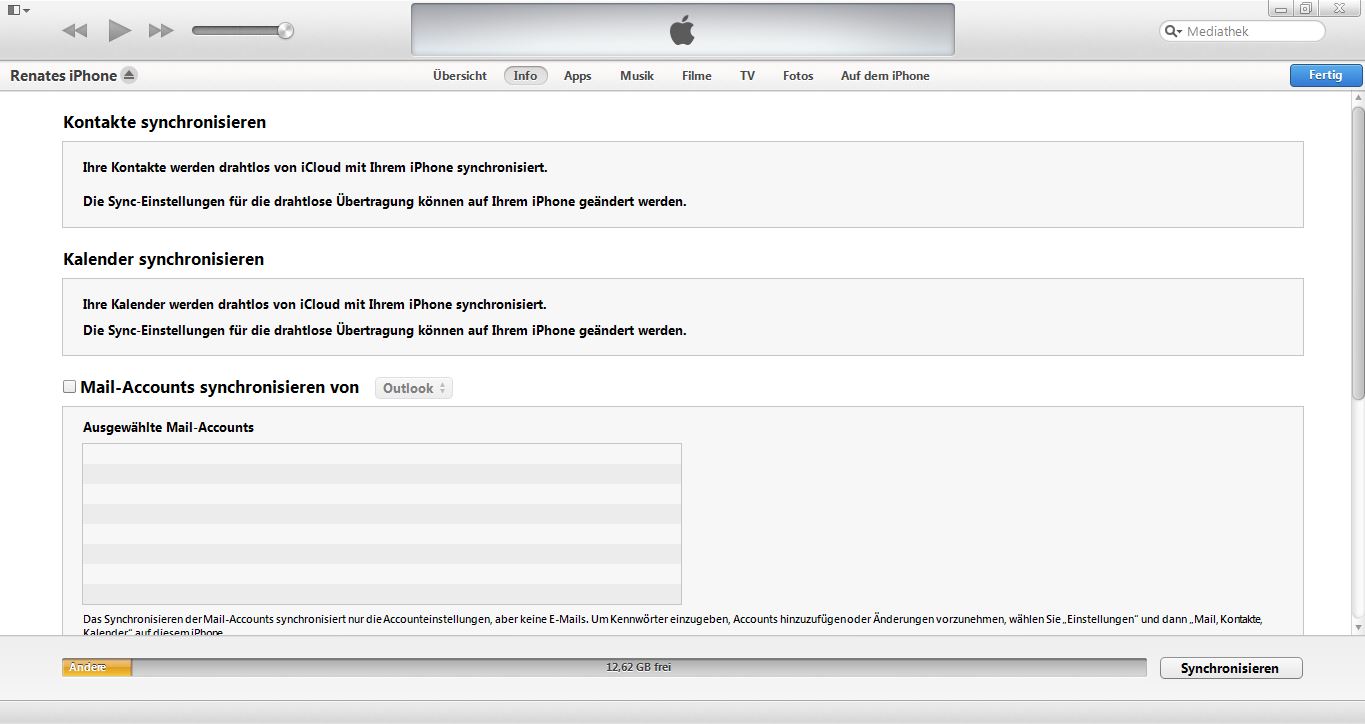
Task: Eject Renates iPhone with eject icon
Action: tap(129, 75)
